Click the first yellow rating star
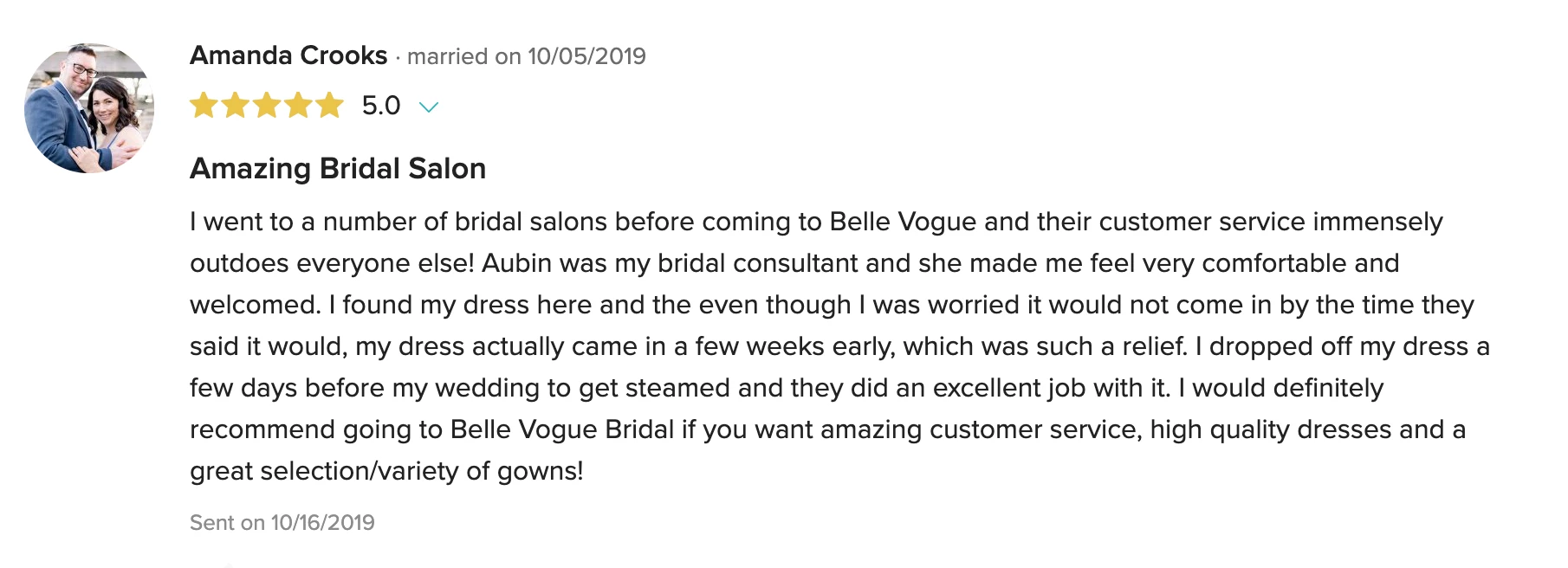 (204, 105)
